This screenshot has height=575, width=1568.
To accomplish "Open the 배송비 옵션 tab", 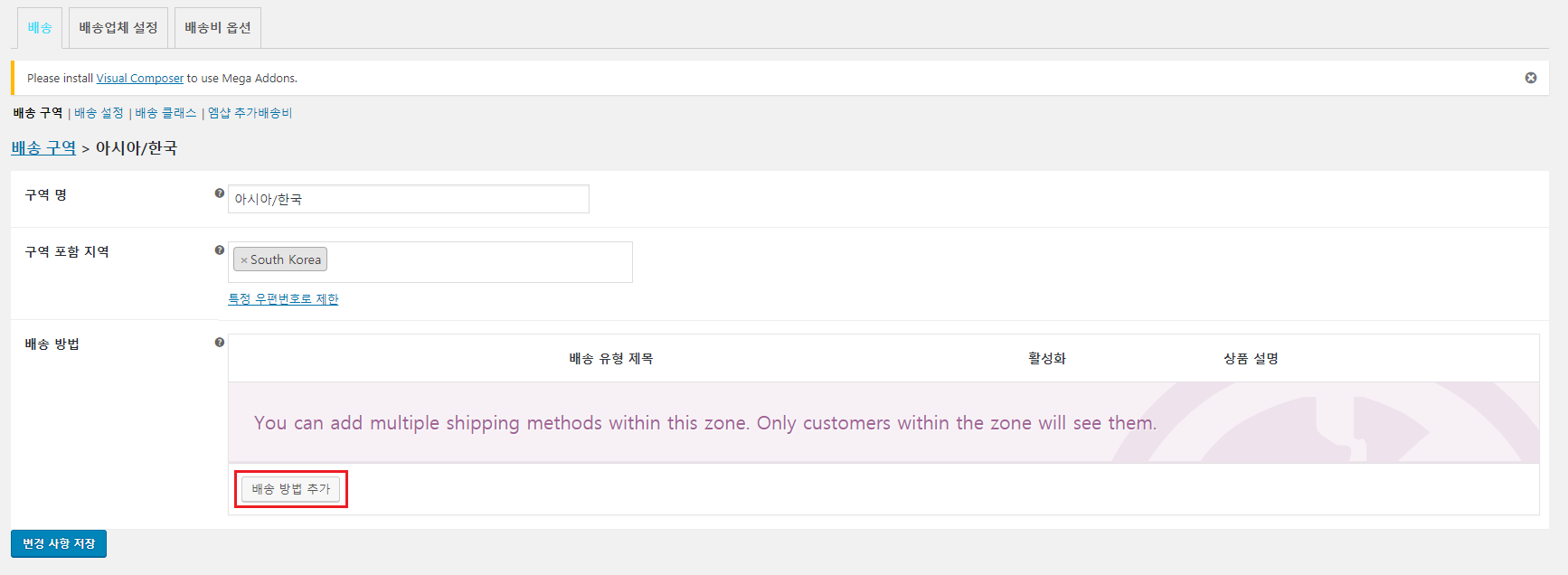I will tap(218, 28).
